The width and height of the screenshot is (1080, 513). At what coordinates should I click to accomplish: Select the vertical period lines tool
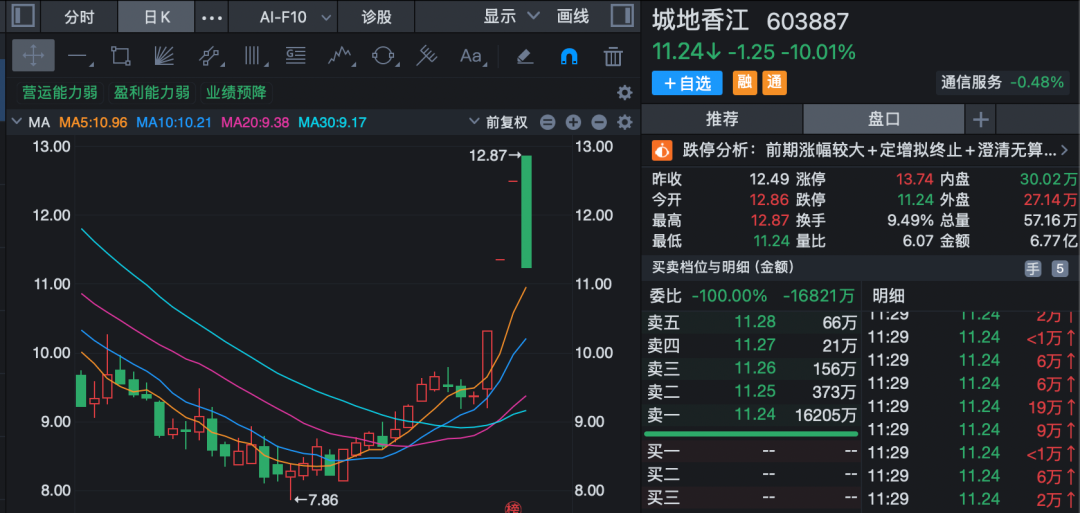(255, 56)
